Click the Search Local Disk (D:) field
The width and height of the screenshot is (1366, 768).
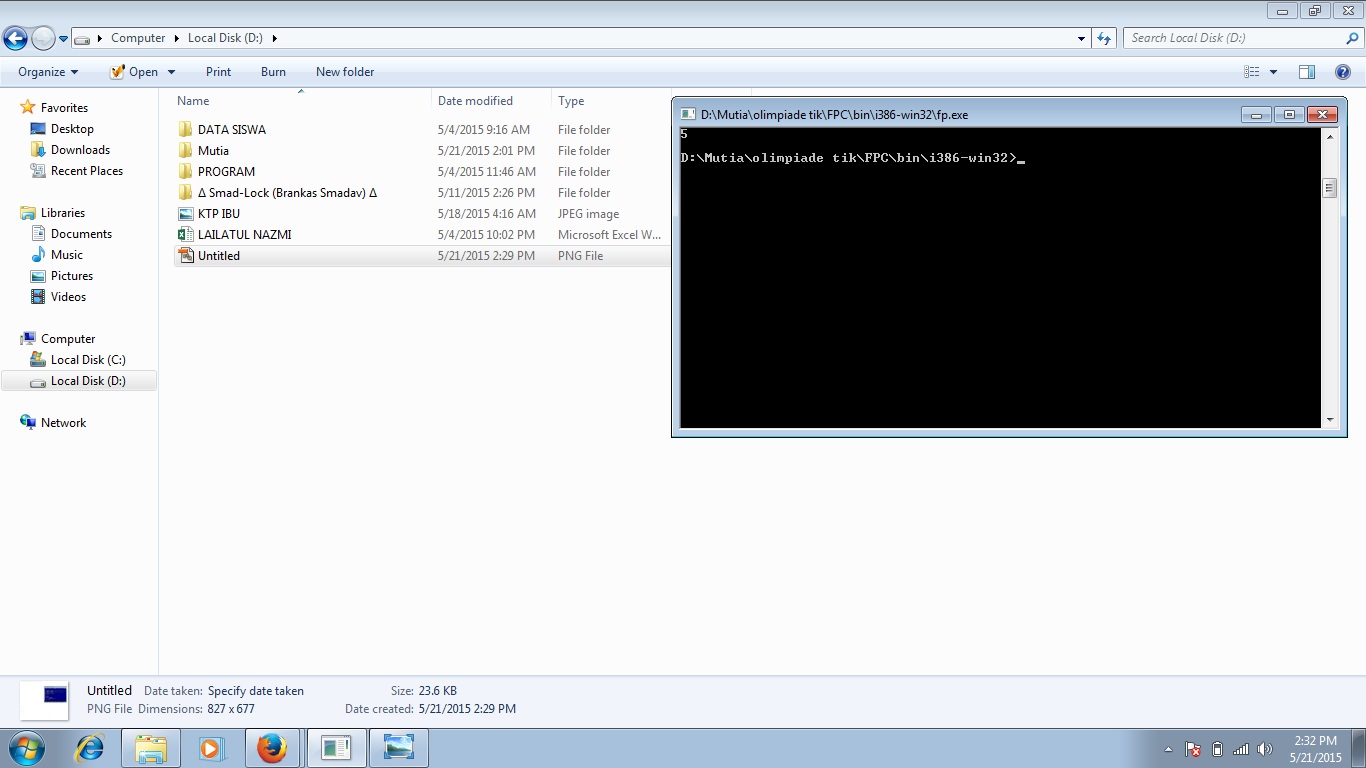(1235, 38)
